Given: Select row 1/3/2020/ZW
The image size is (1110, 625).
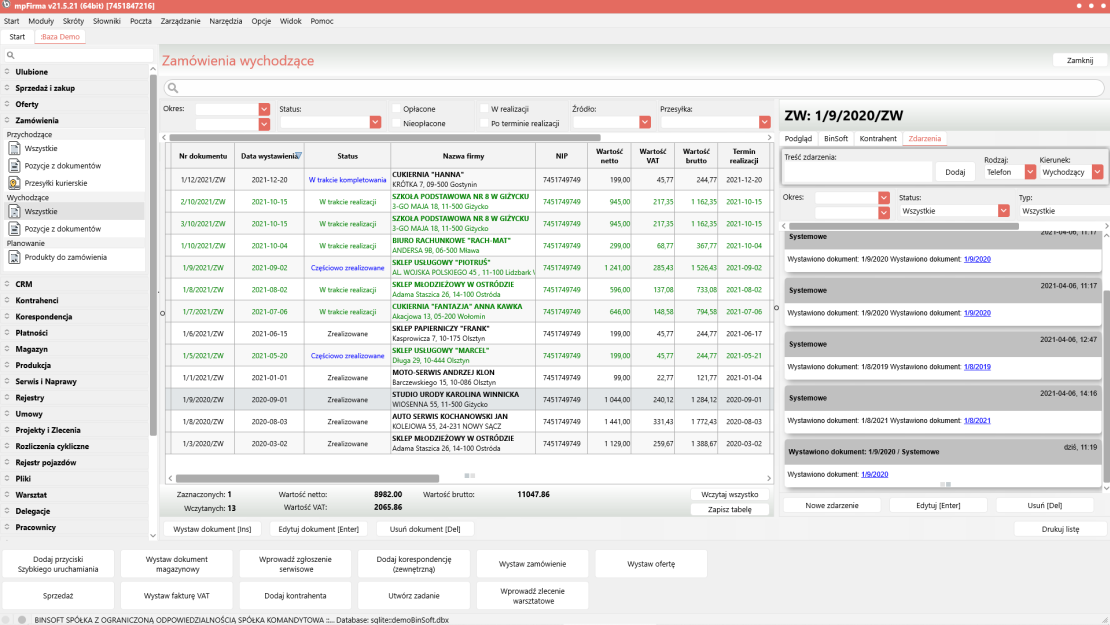Looking at the screenshot, I should click(469, 444).
